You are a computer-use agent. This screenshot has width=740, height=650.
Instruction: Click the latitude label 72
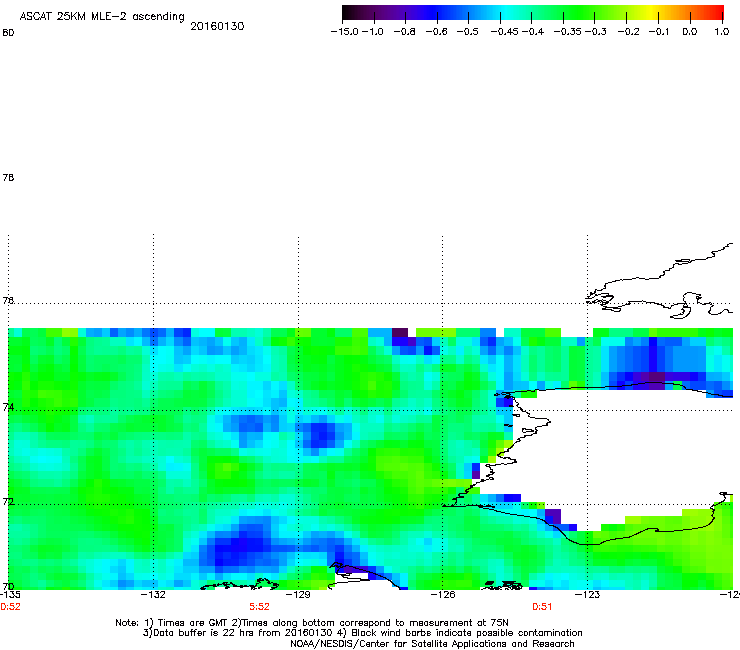click(8, 501)
